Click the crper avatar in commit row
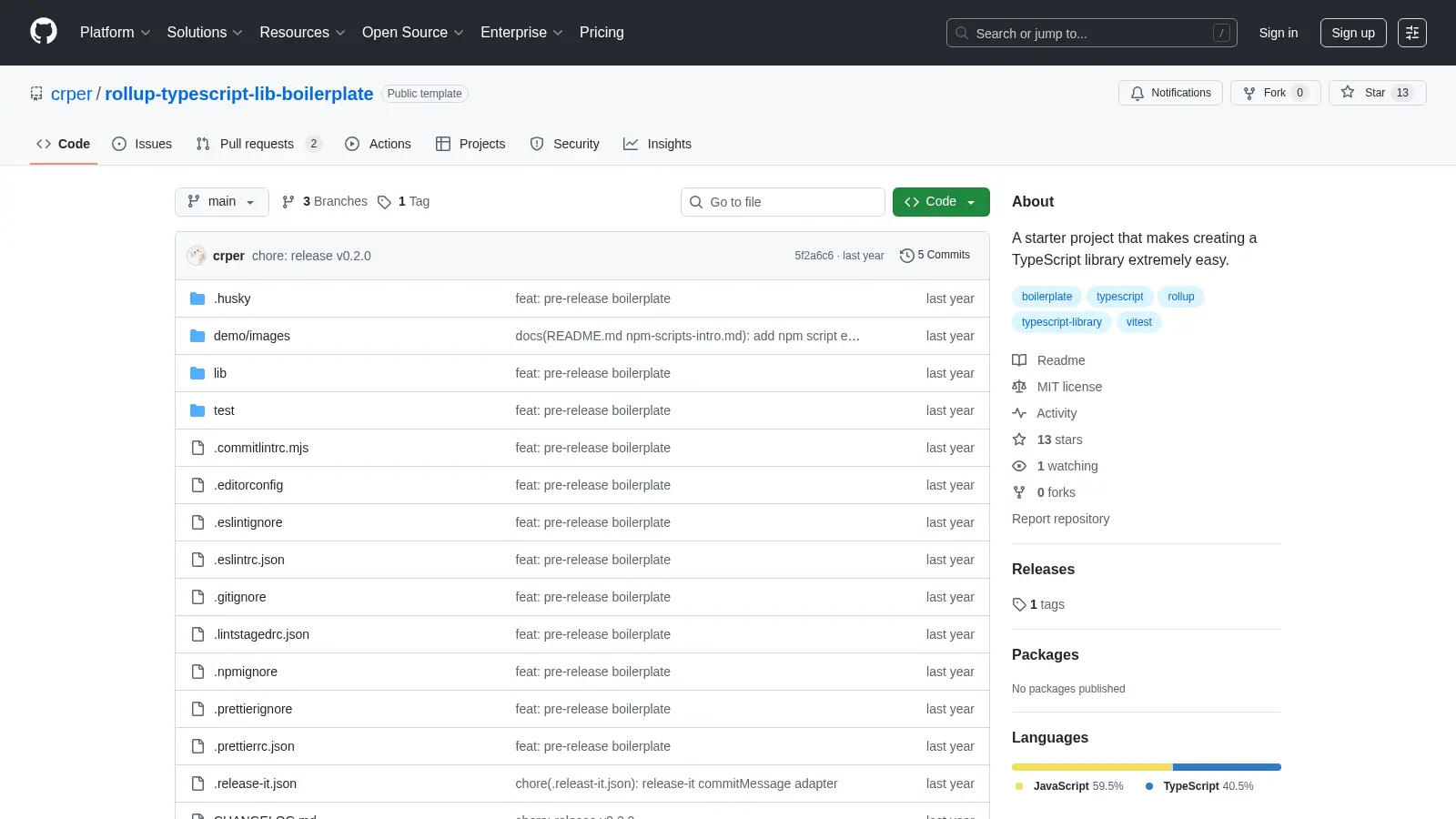Screen dimensions: 1456x819 [x=197, y=256]
